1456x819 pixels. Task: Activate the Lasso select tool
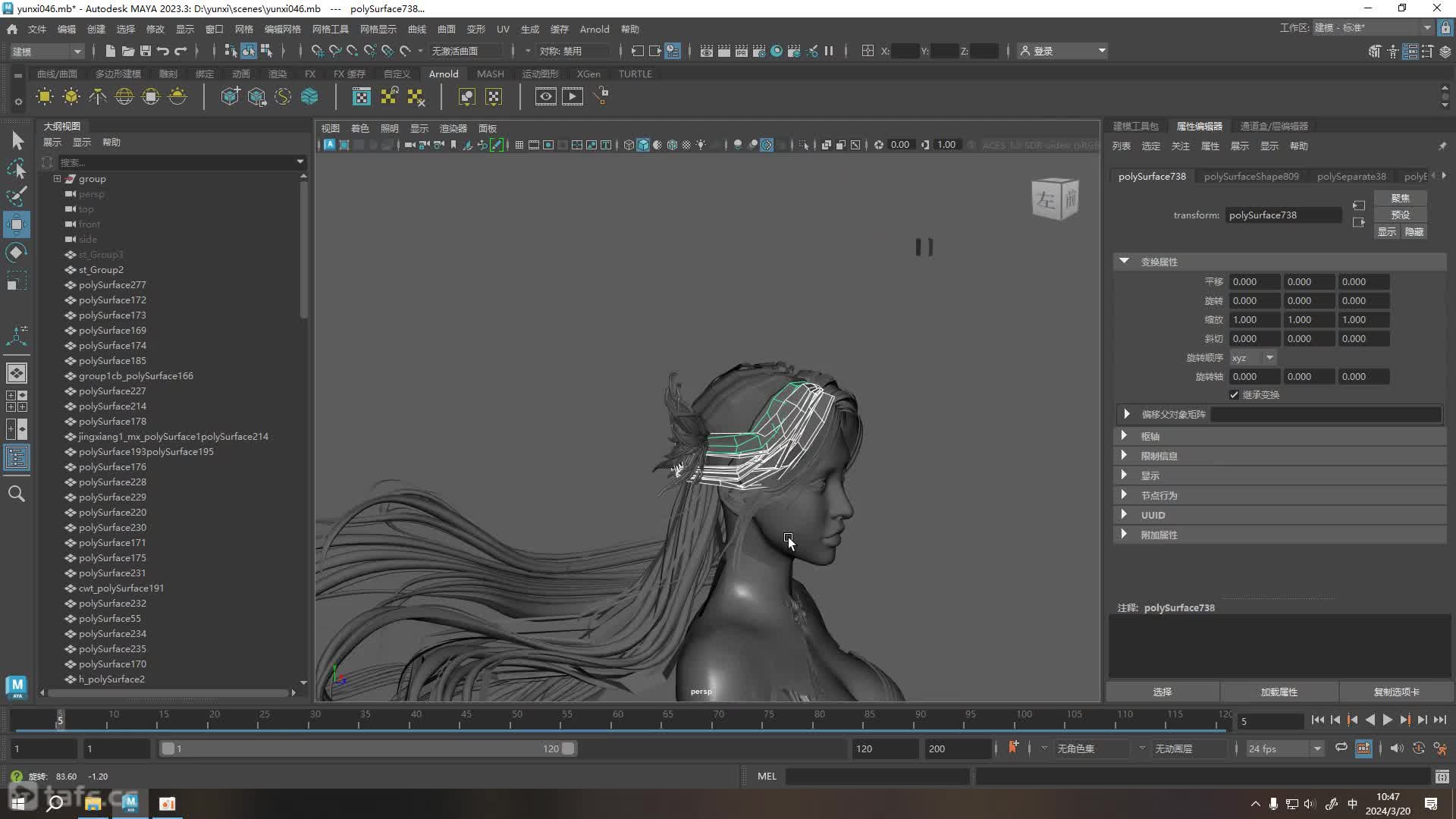[x=17, y=168]
